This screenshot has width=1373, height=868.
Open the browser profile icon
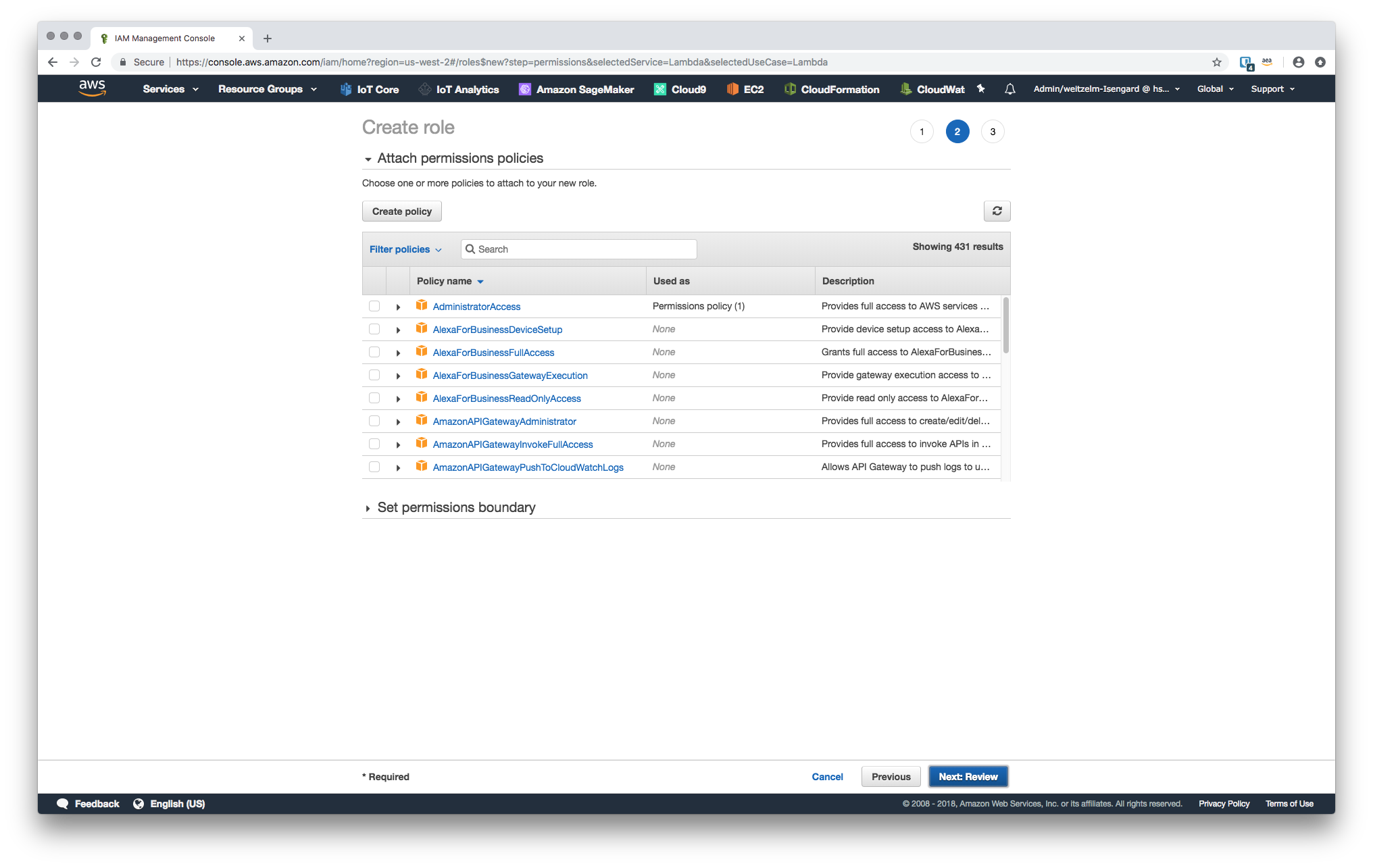tap(1299, 62)
